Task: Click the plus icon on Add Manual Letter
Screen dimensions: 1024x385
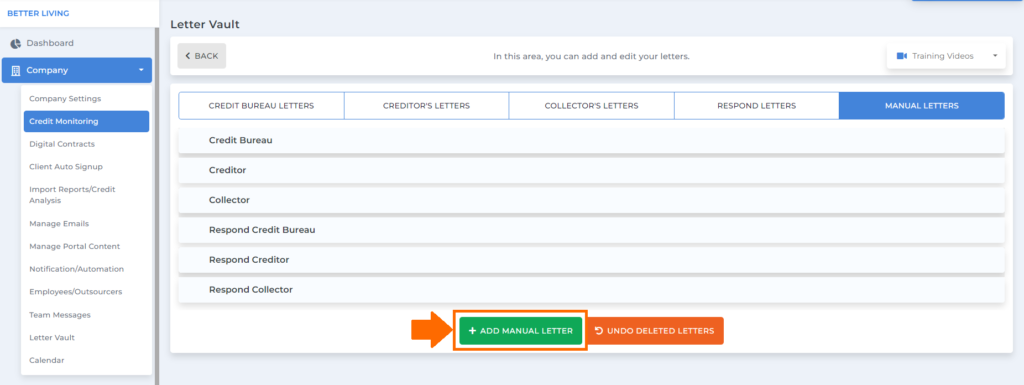Action: coord(472,331)
